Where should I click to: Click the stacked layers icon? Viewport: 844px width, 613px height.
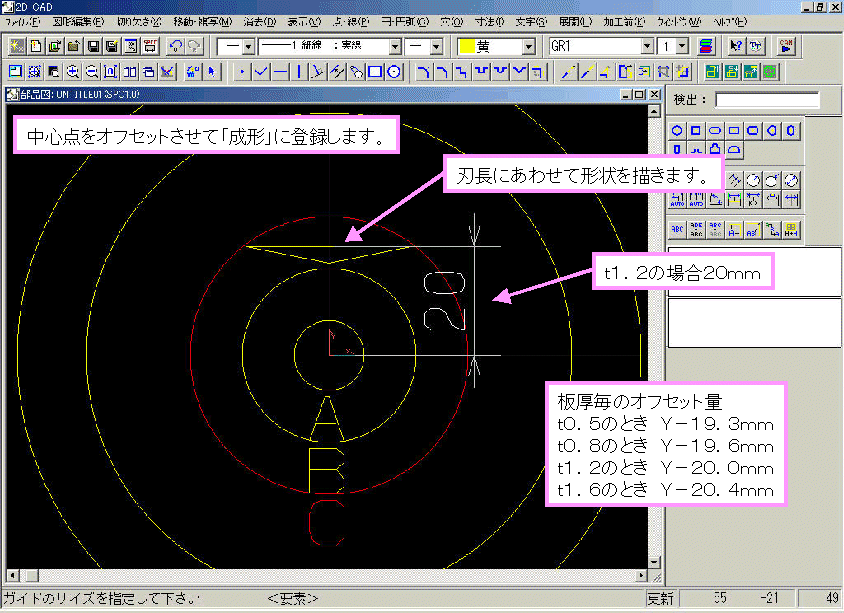(706, 46)
